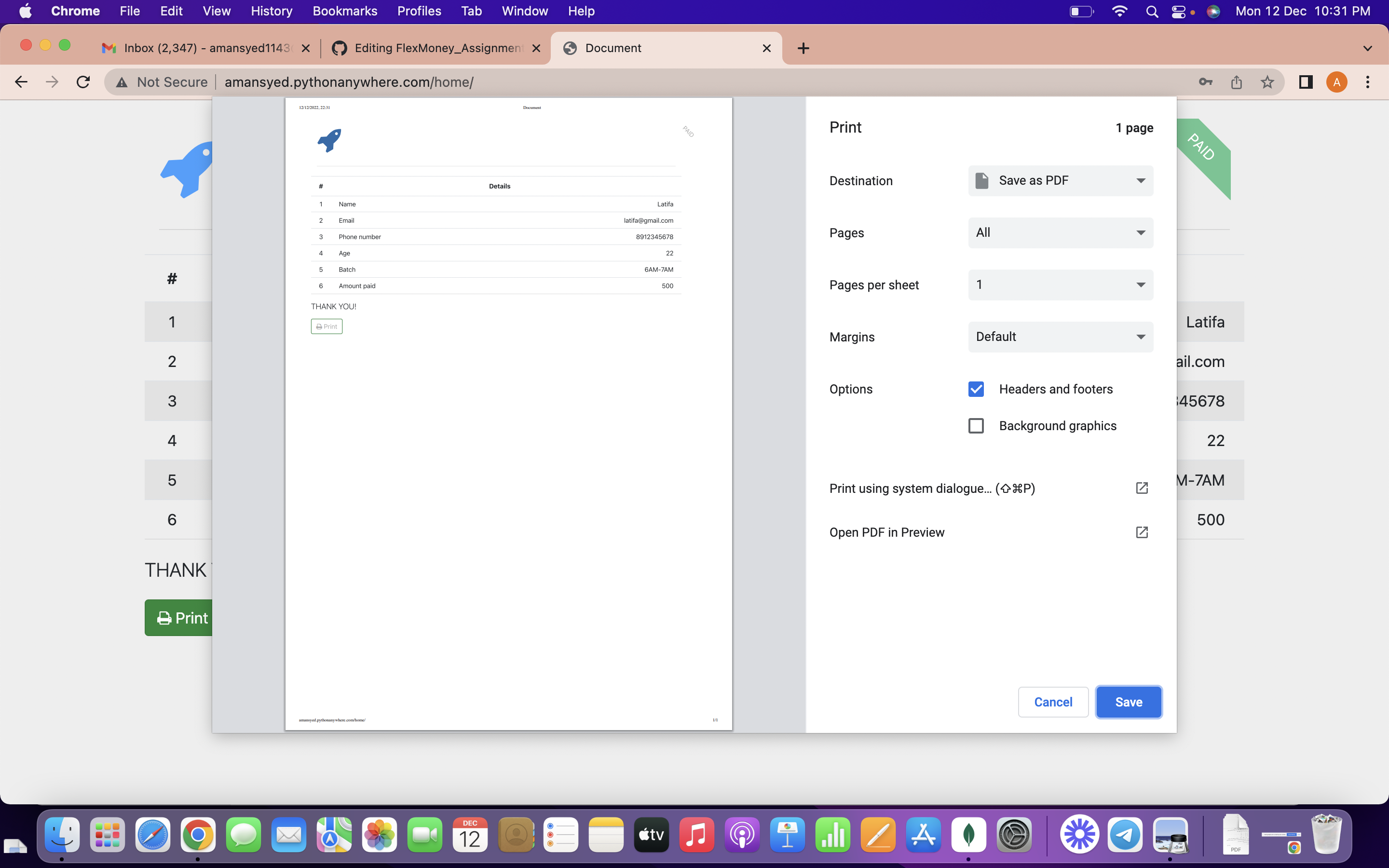Open saved passwords key icon in address bar
1389x868 pixels.
[1205, 82]
